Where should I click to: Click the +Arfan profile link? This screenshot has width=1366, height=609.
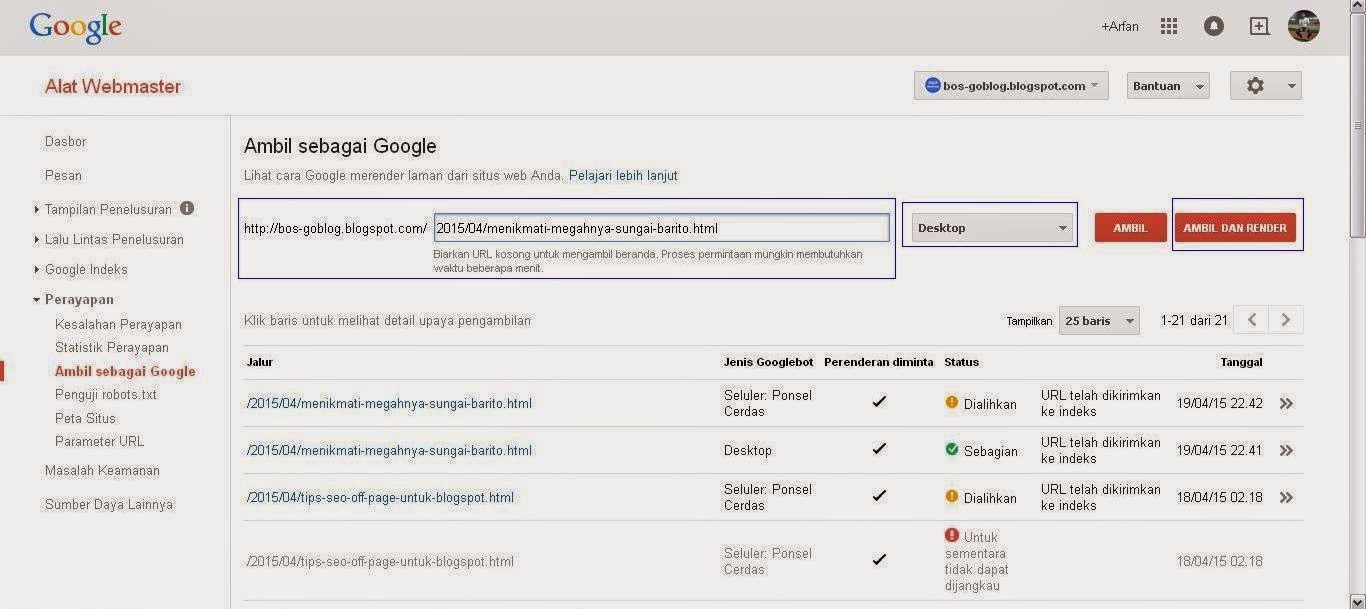(x=1120, y=27)
